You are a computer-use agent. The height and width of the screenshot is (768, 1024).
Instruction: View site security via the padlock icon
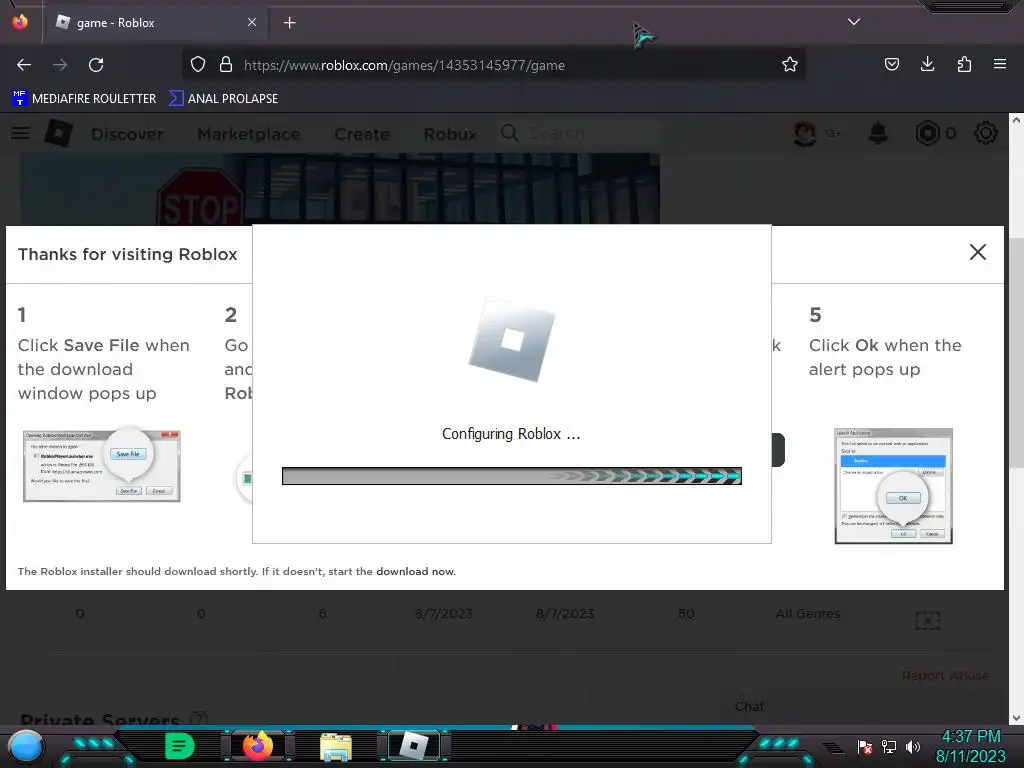pos(226,64)
